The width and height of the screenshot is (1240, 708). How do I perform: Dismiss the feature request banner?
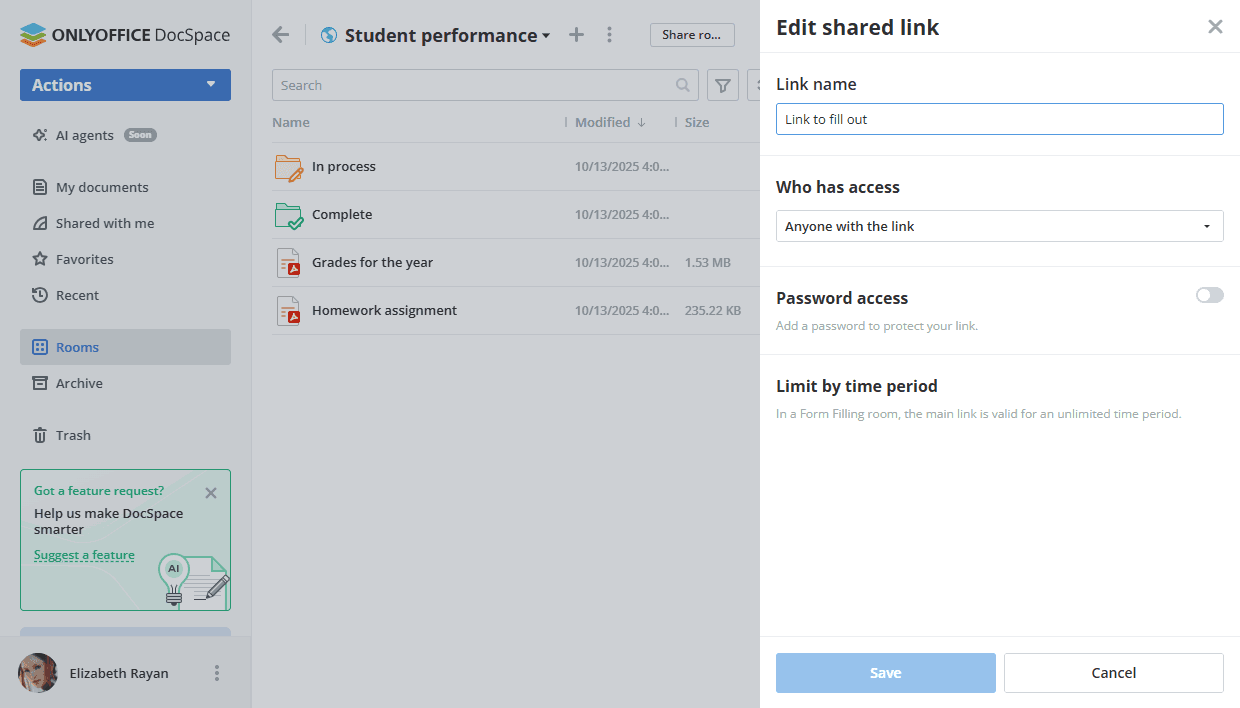pyautogui.click(x=210, y=493)
